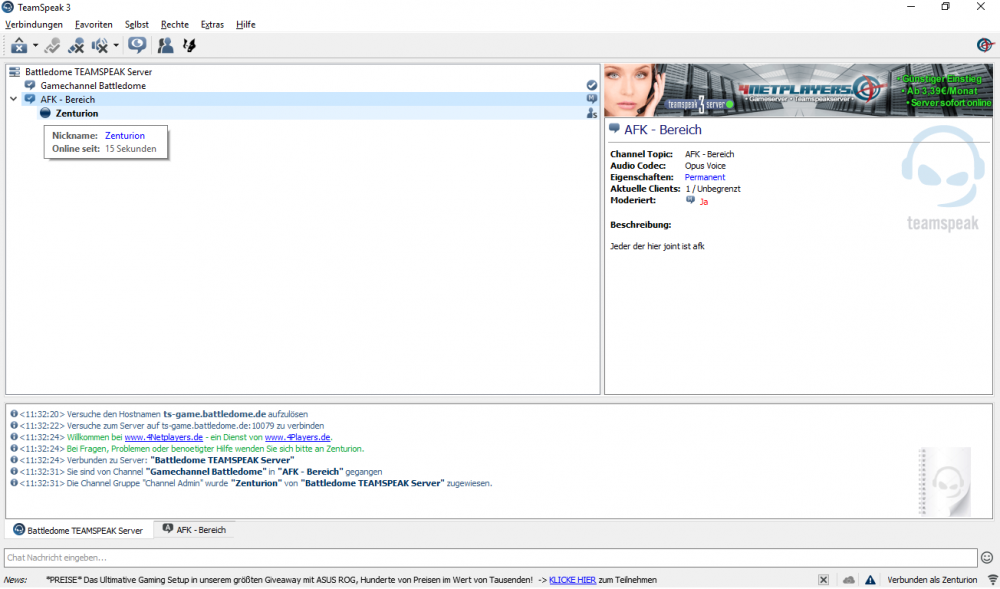
Task: Open the www.4Netplayers.de link in the chat log
Action: (164, 437)
